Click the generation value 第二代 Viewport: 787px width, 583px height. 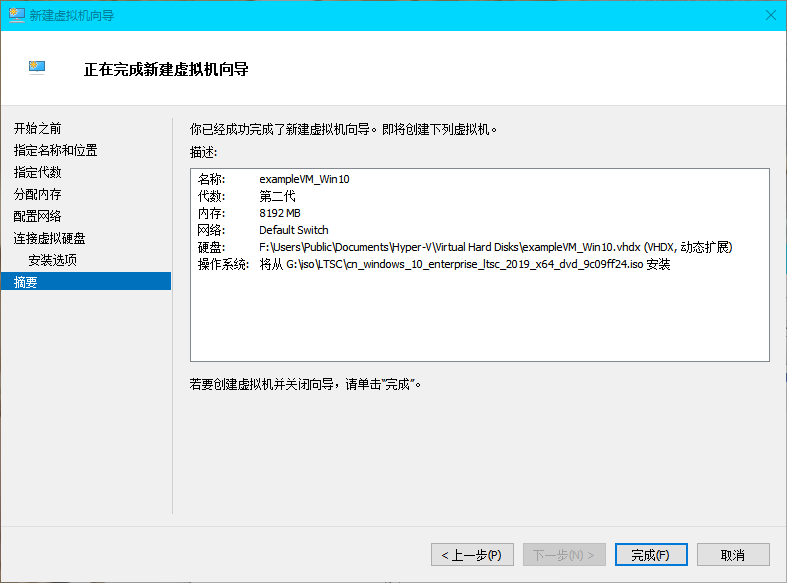click(277, 196)
